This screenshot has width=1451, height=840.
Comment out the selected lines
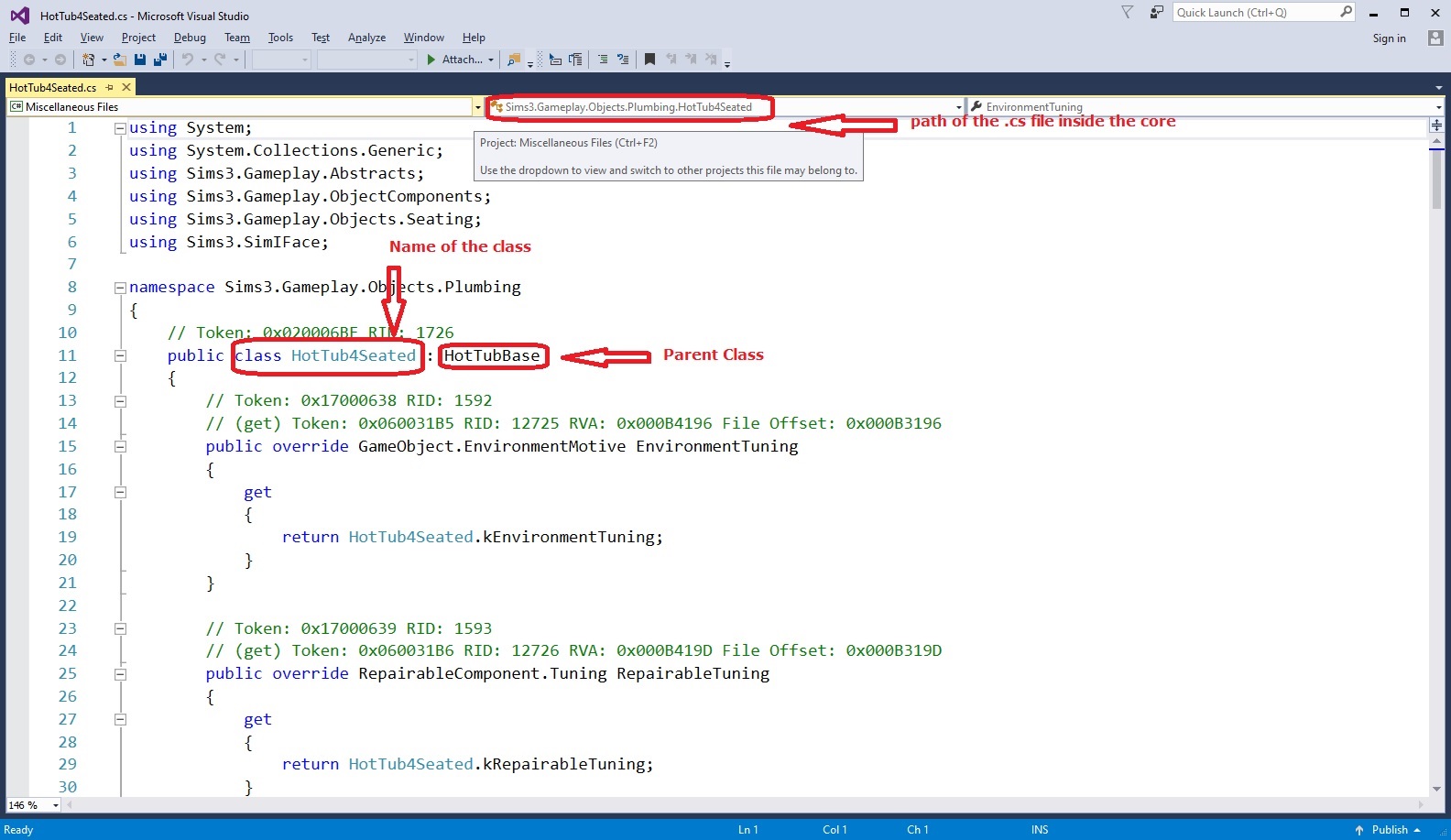point(603,60)
